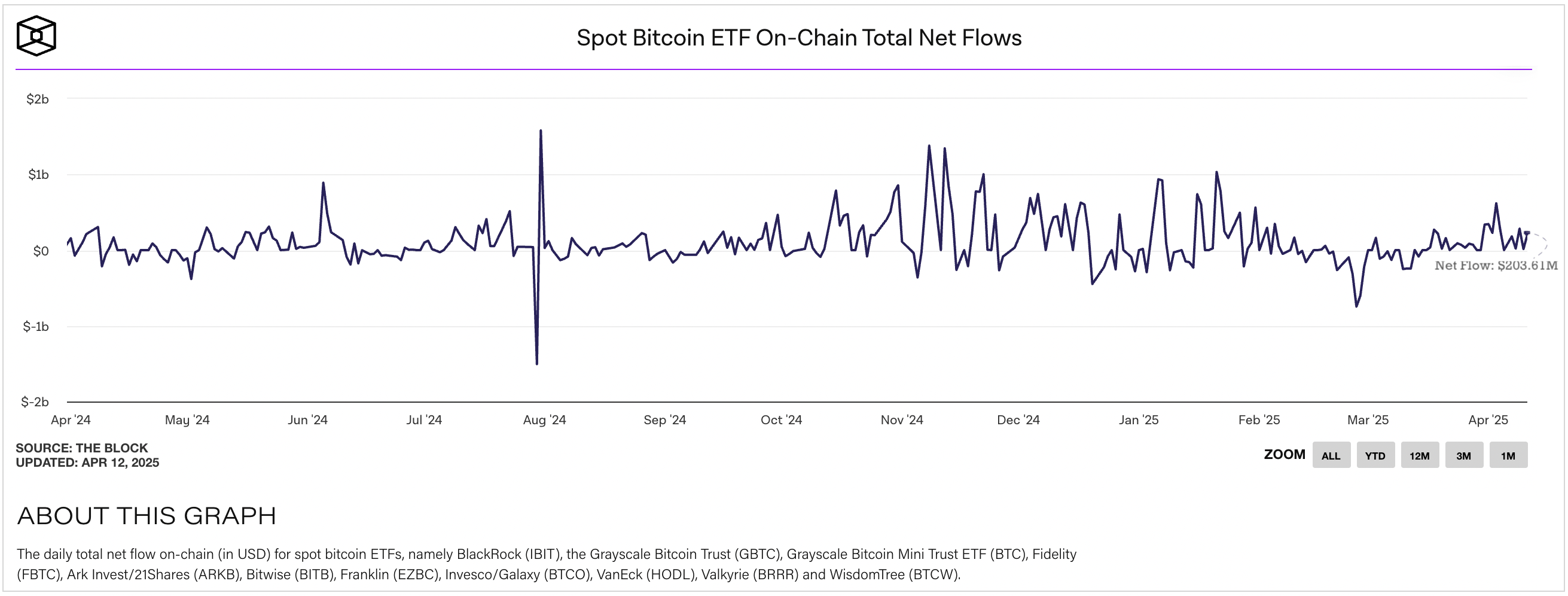Click the ZOOM label text
Screen dimensions: 1568x596
(x=1284, y=455)
